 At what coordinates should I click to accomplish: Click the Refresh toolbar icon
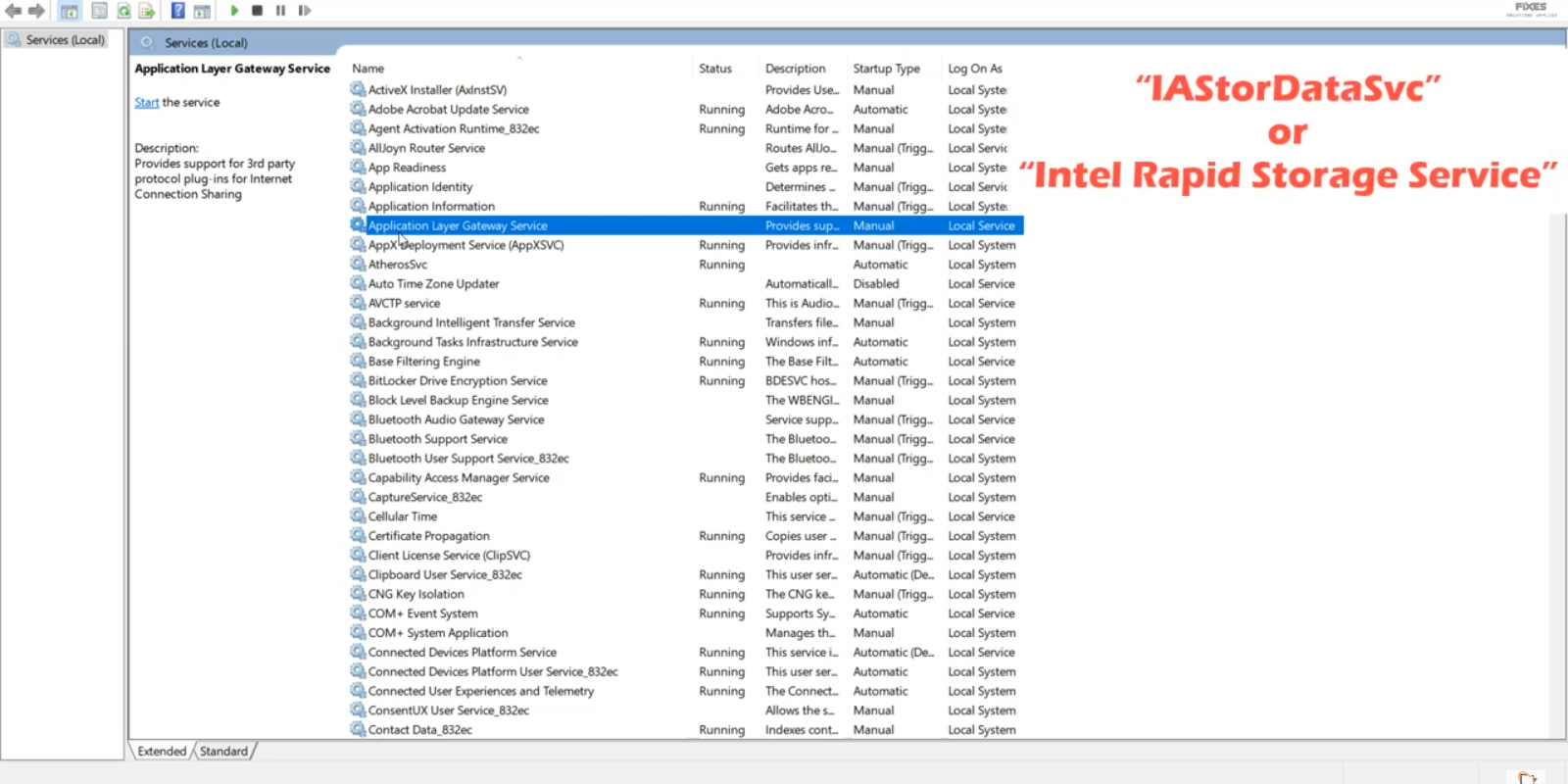tap(123, 11)
